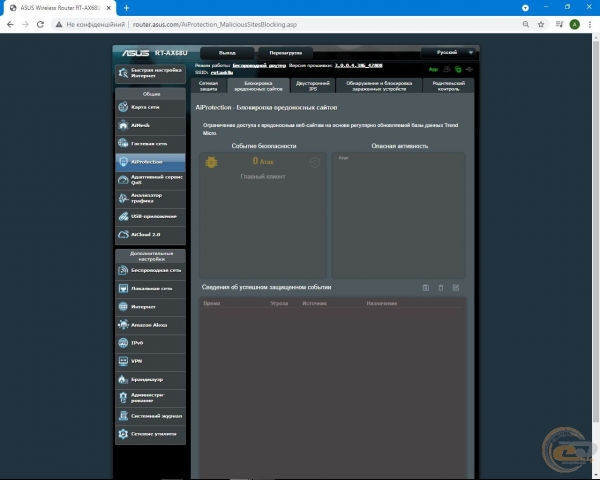Click the save event log icon

[426, 287]
